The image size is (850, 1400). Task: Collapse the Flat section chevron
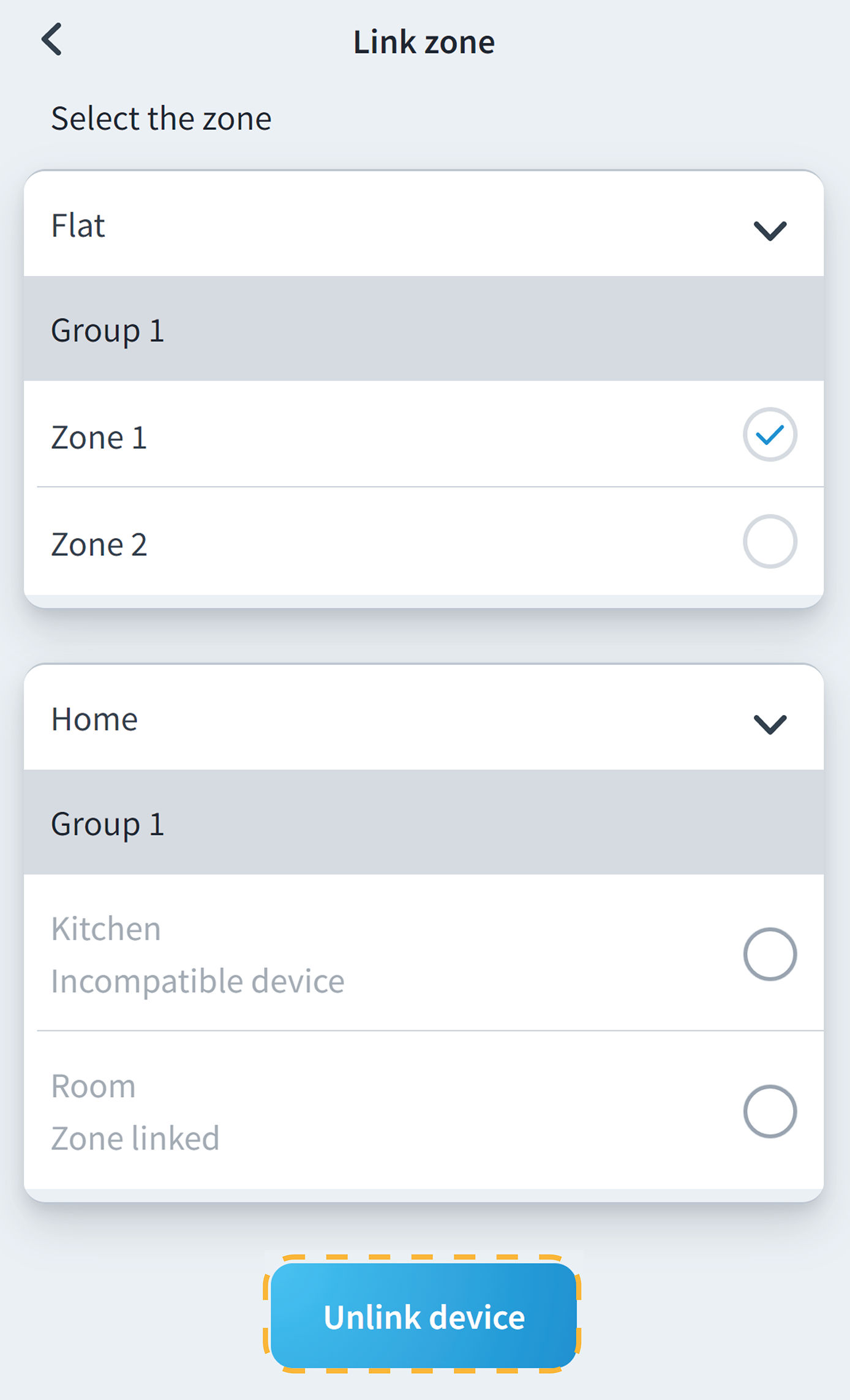point(769,230)
